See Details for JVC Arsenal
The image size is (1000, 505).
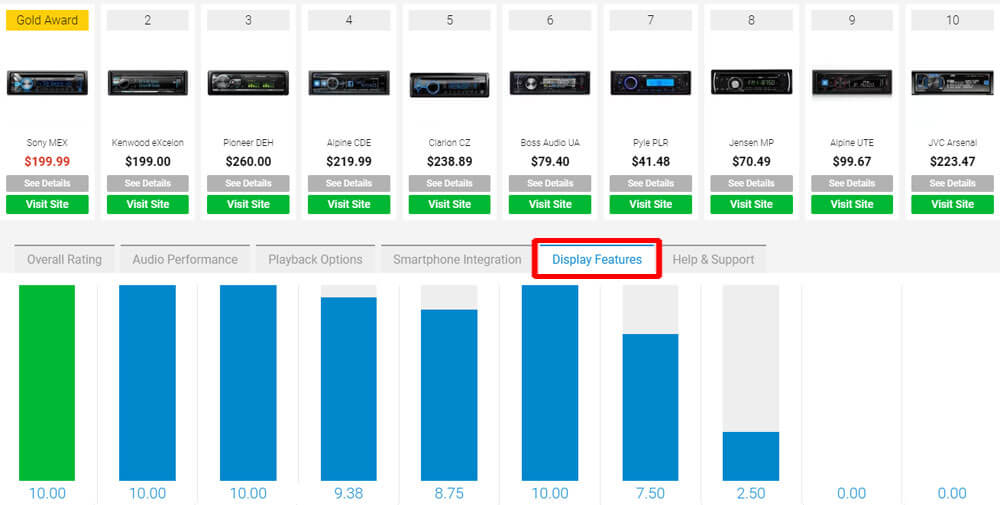pos(952,183)
